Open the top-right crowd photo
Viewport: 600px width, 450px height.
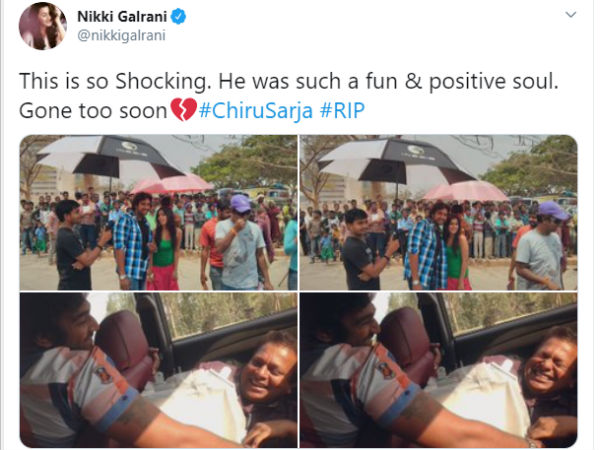tap(439, 212)
